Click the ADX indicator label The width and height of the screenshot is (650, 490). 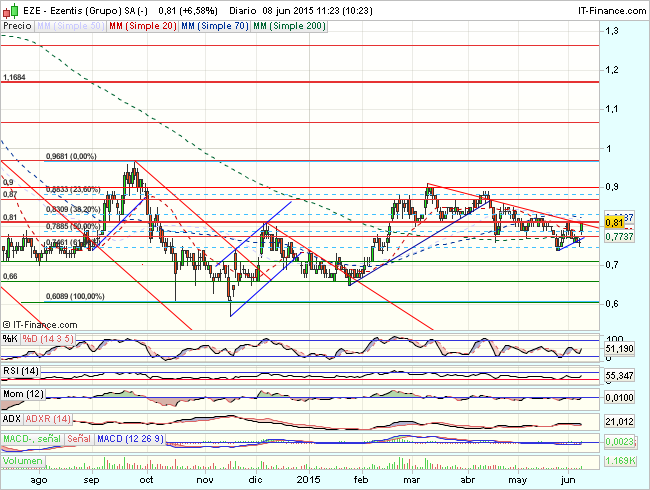[13, 420]
